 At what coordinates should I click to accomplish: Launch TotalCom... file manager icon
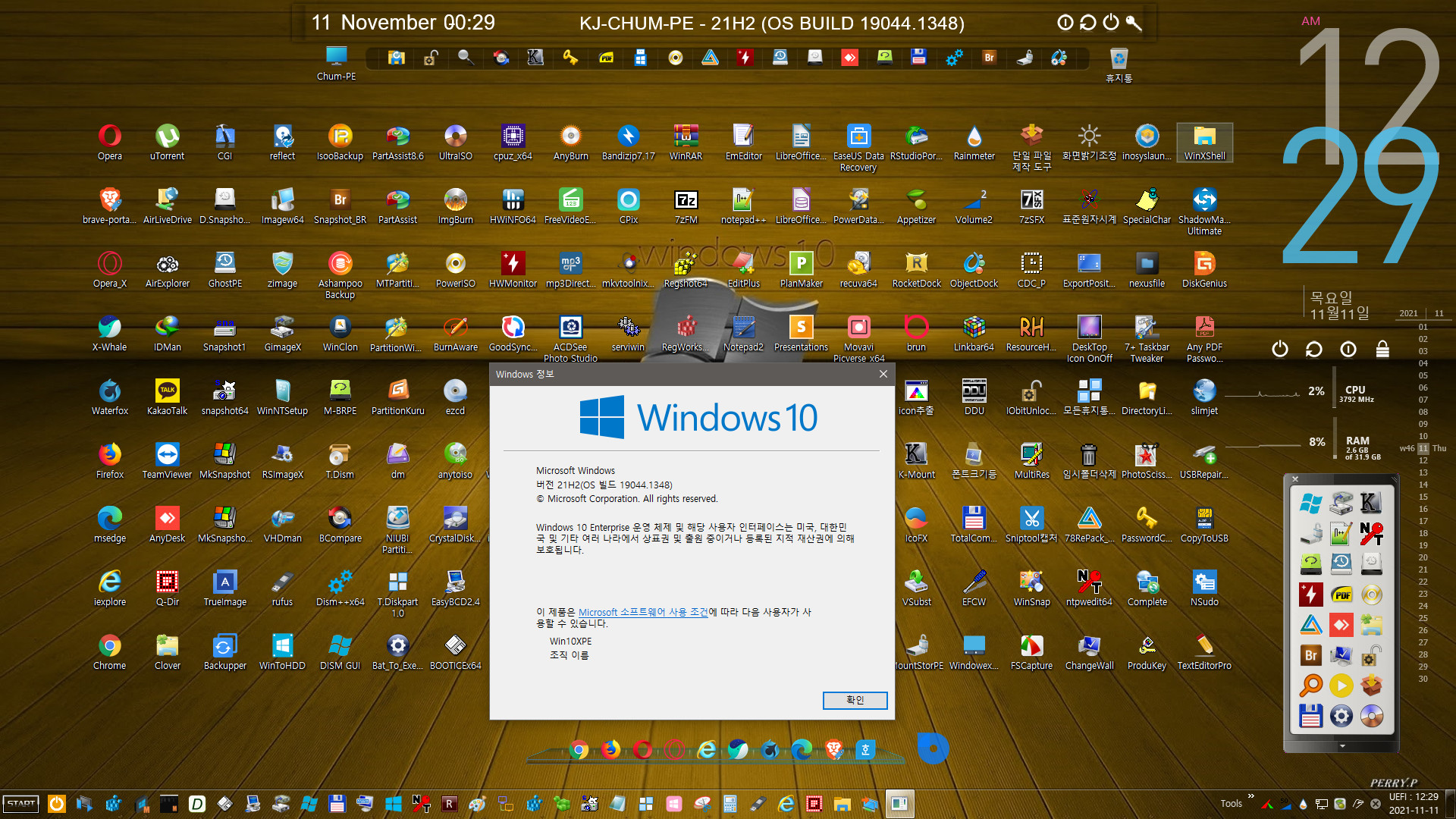coord(974,524)
